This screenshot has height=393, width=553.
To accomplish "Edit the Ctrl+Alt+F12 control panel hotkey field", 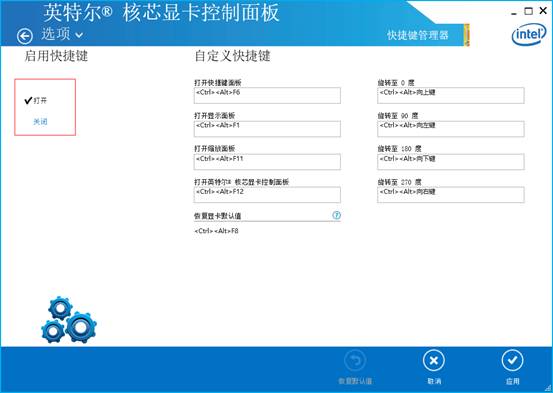I will [x=267, y=195].
